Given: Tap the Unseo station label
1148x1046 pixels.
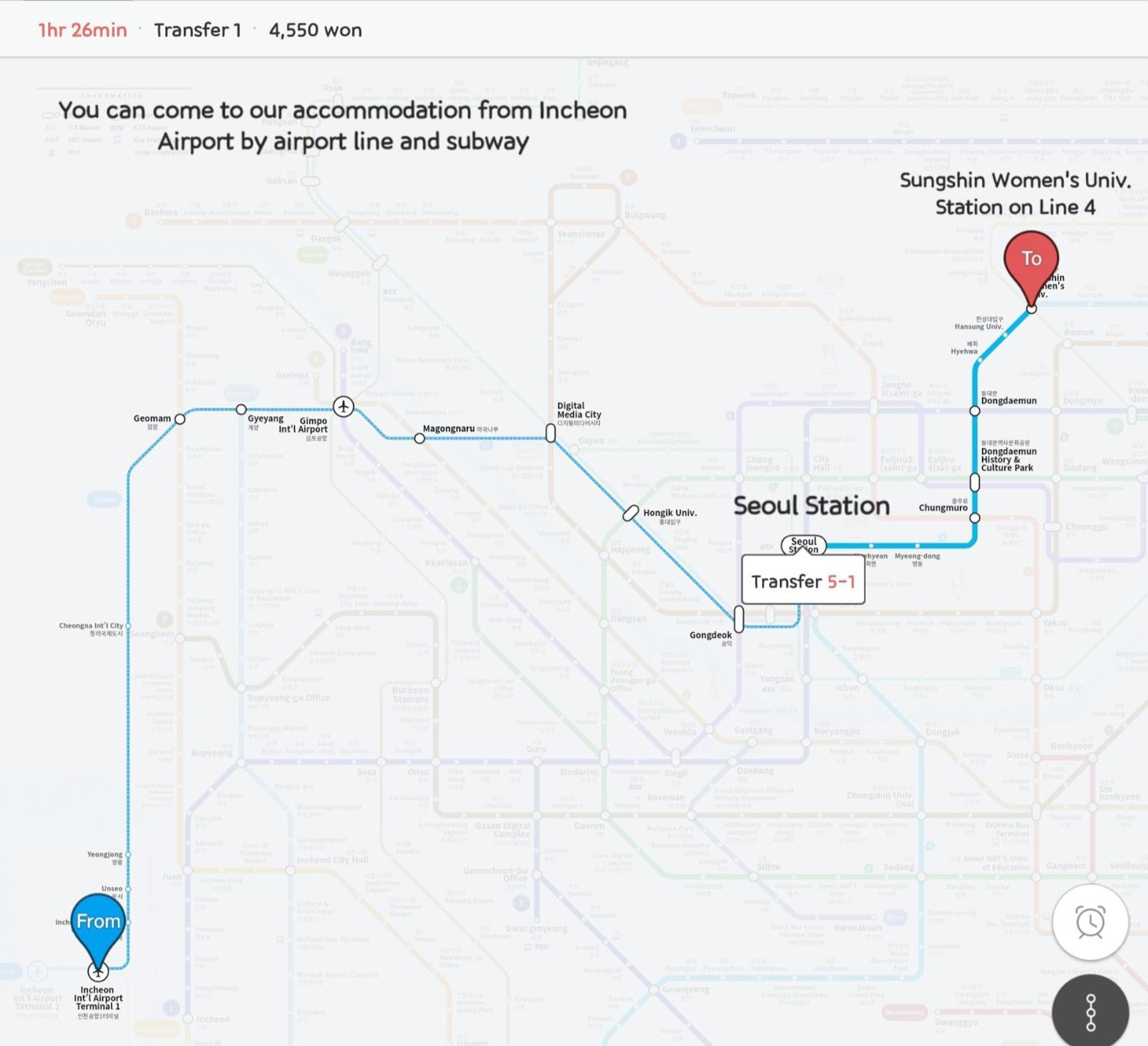Looking at the screenshot, I should point(112,888).
